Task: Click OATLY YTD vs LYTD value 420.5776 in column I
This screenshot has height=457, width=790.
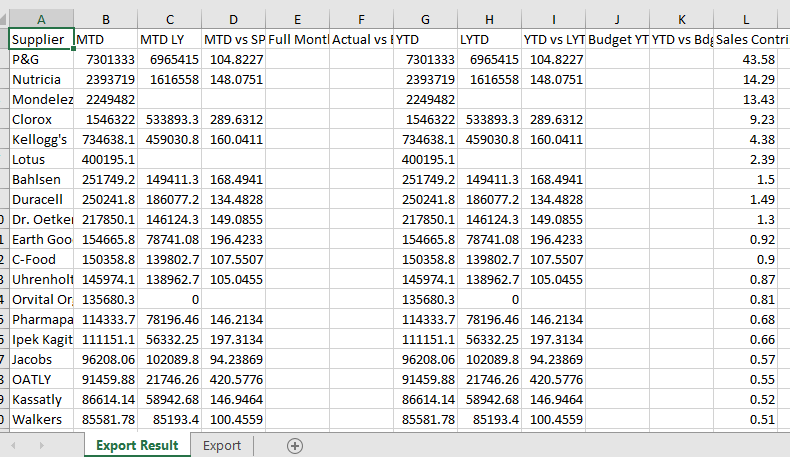Action: (553, 379)
